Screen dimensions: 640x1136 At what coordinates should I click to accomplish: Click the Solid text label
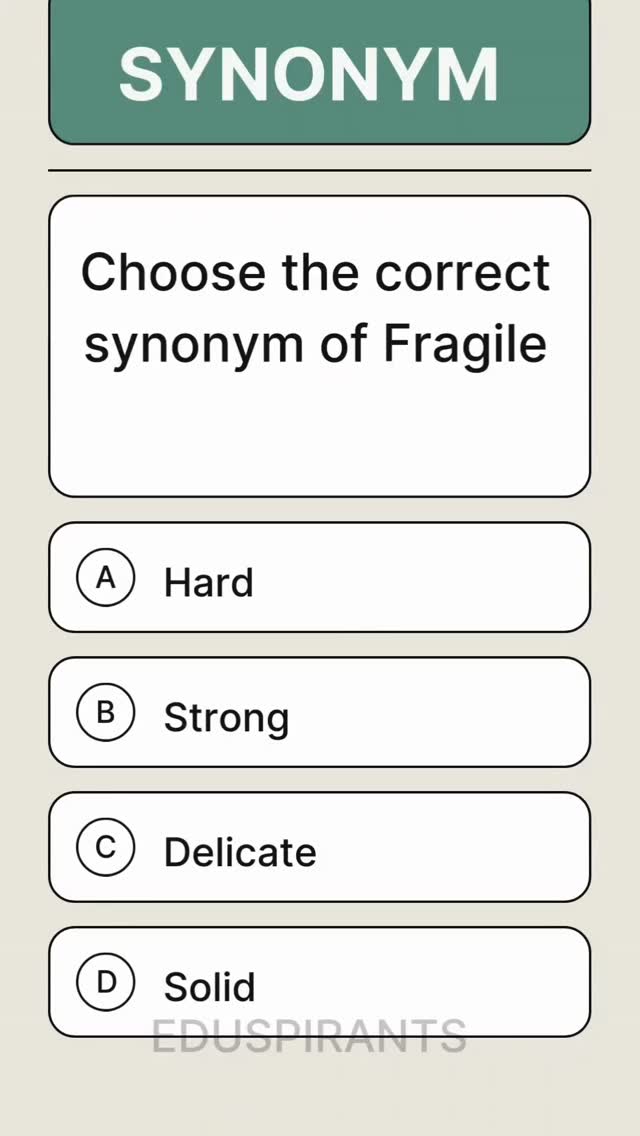tap(209, 986)
